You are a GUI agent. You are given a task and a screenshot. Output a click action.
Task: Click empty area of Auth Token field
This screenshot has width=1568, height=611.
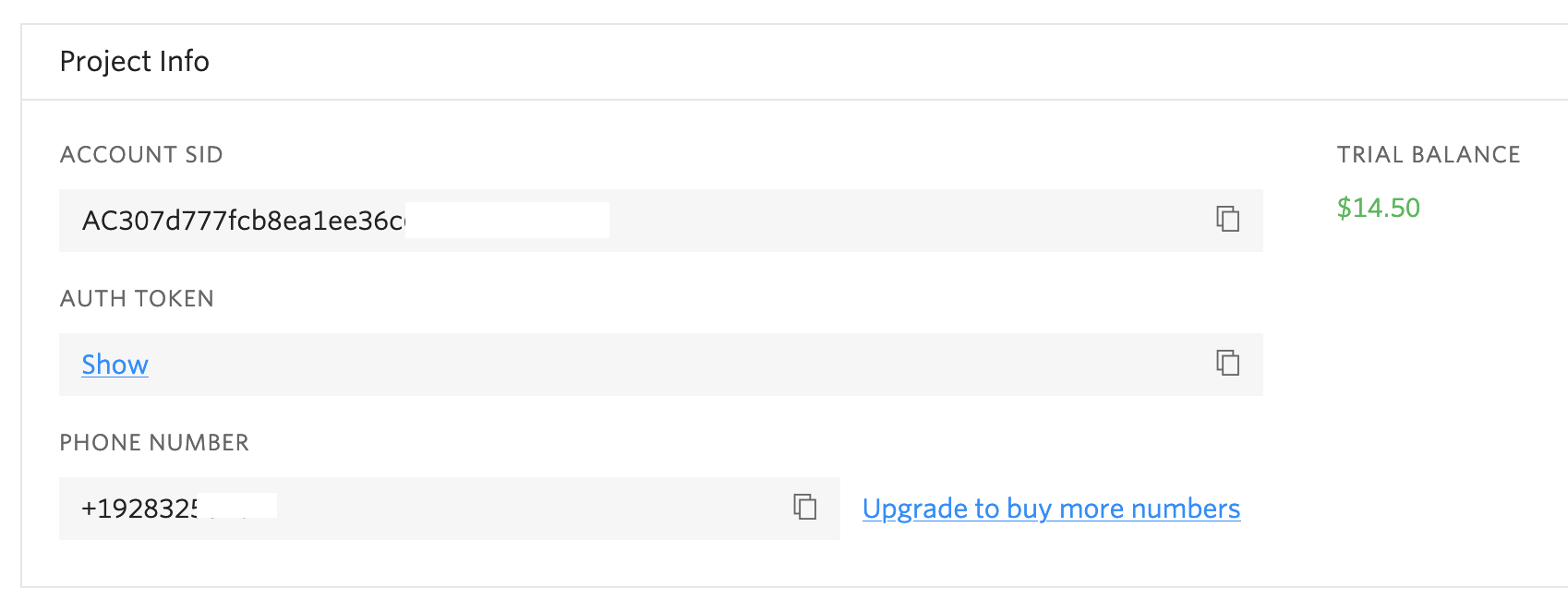674,365
